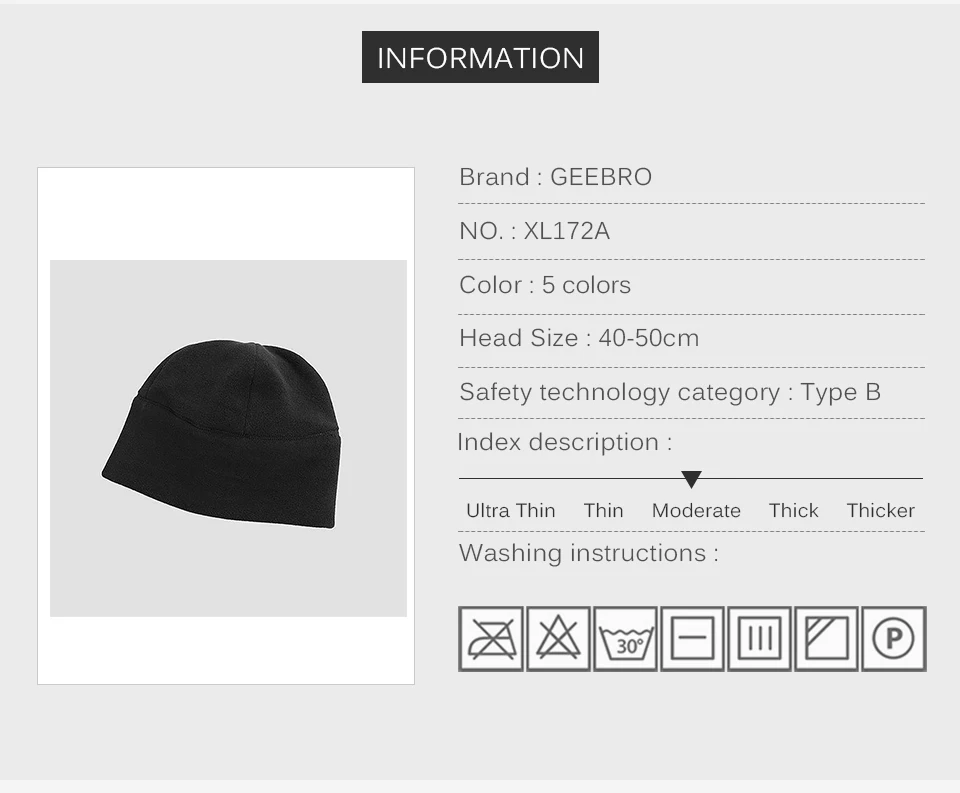Select the Ultra Thin thickness label
This screenshot has width=960, height=793.
tap(511, 510)
